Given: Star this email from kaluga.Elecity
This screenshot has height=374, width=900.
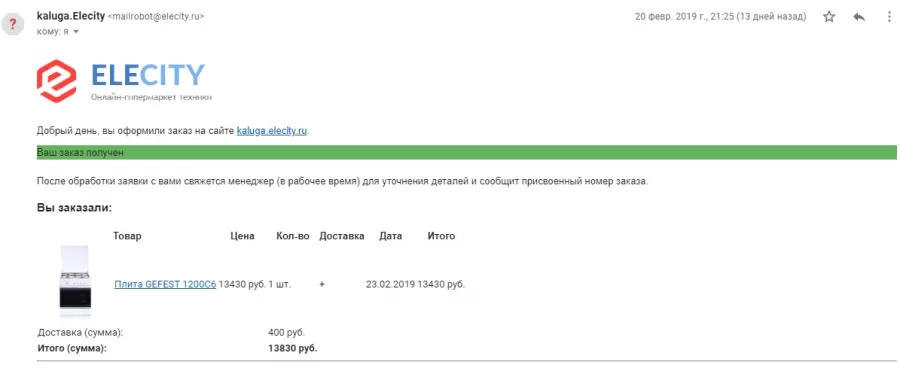Looking at the screenshot, I should pos(829,17).
